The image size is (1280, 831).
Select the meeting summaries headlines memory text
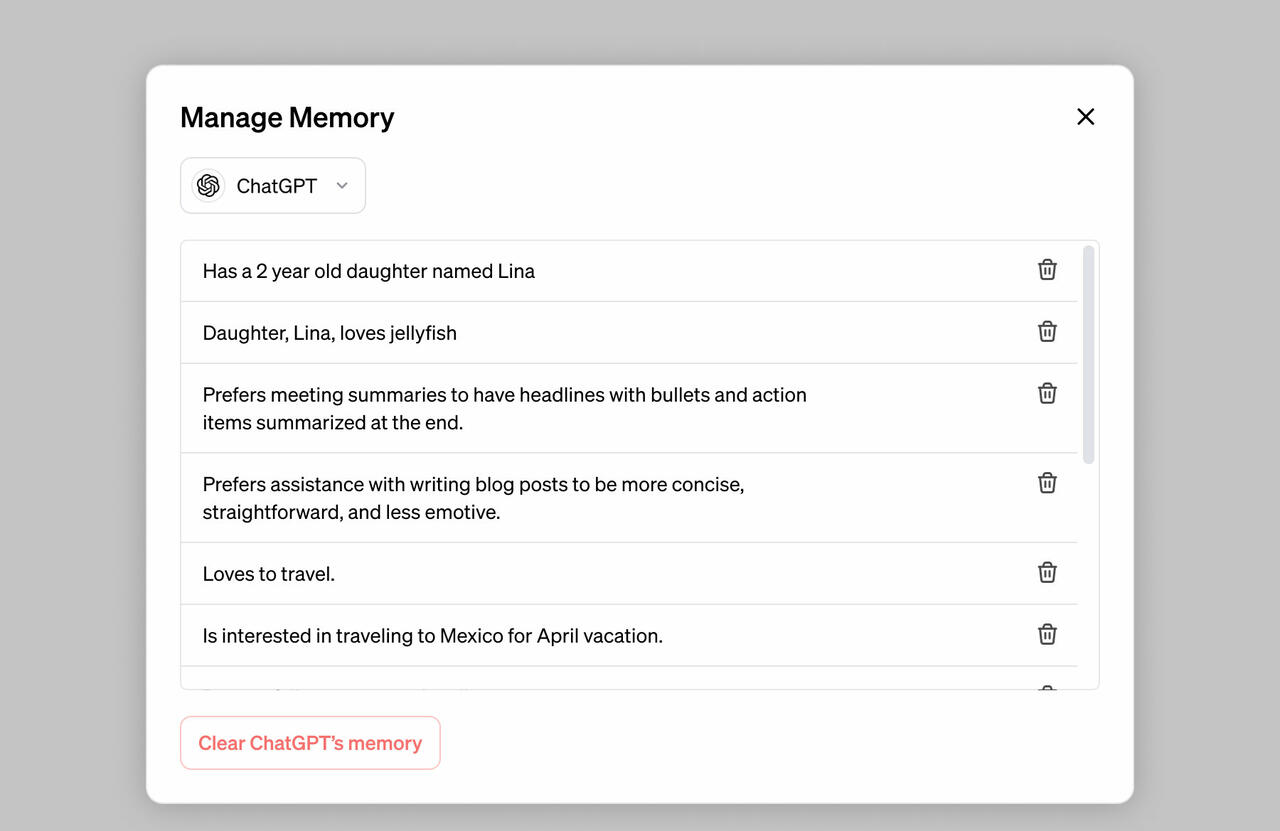pos(504,409)
